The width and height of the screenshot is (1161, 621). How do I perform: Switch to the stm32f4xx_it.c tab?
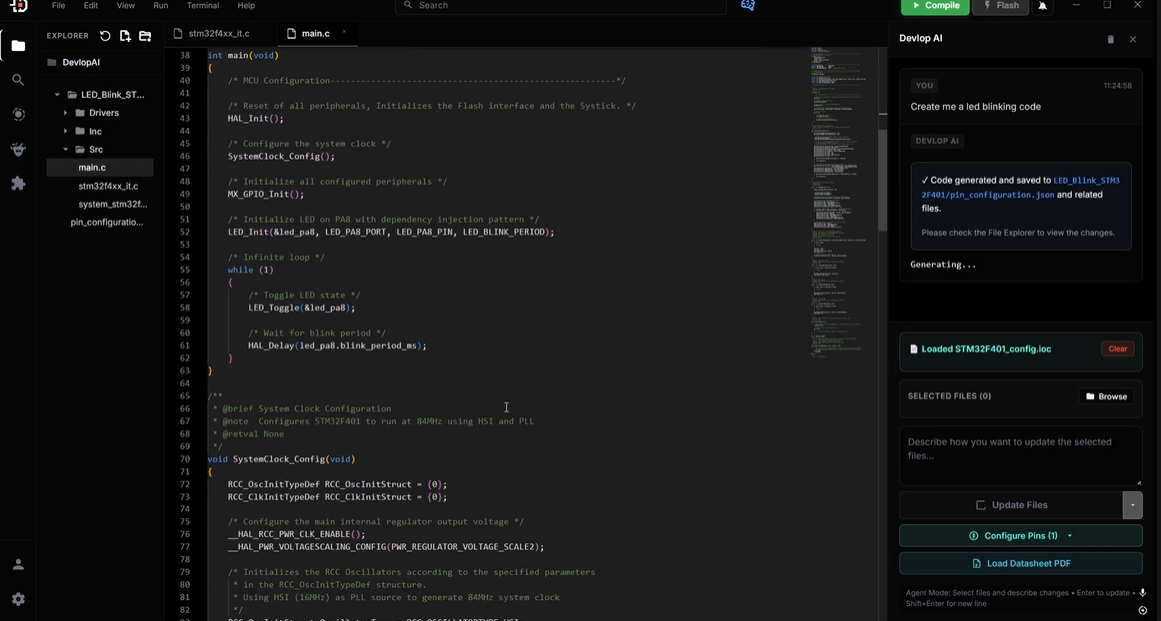pyautogui.click(x=218, y=33)
